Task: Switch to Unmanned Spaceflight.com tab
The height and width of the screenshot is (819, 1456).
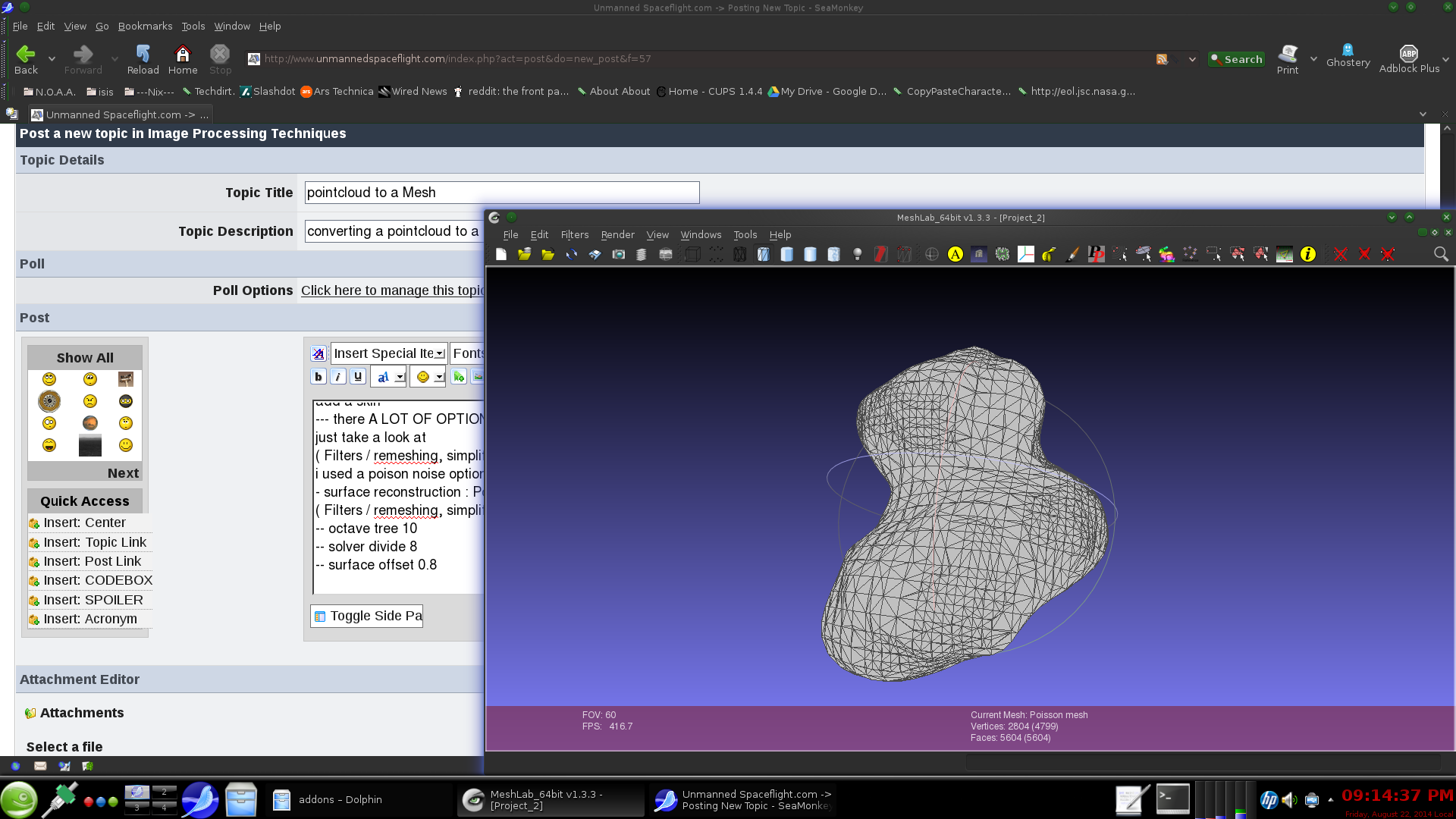Action: [120, 115]
